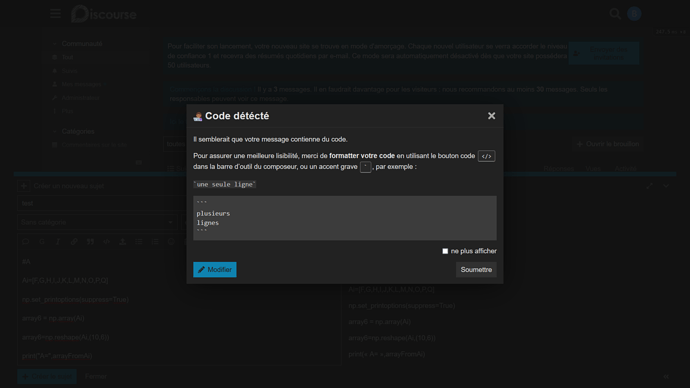The height and width of the screenshot is (388, 690).
Task: Click 'Envoyer des invitations' button
Action: [x=604, y=53]
